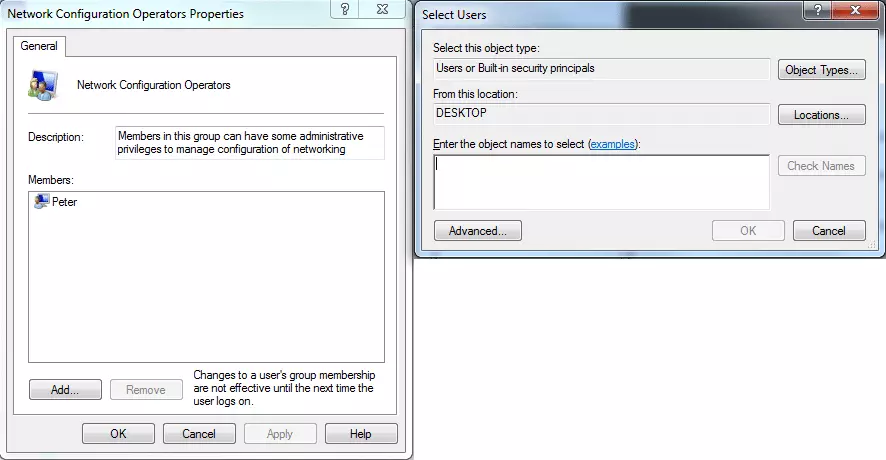Image resolution: width=886 pixels, height=460 pixels.
Task: Add a new member with the Add... button
Action: pyautogui.click(x=65, y=389)
